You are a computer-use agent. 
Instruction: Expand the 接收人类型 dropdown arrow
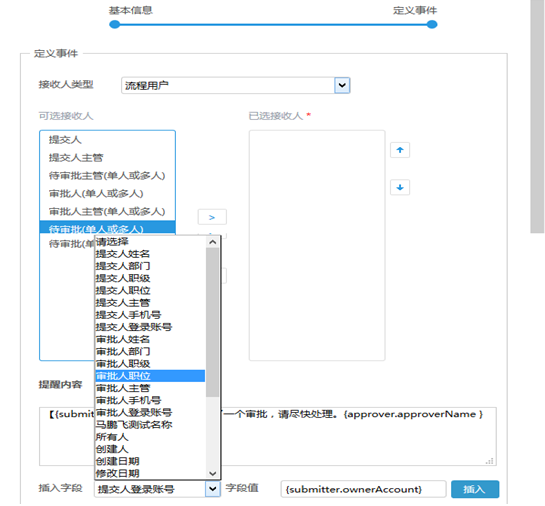[x=342, y=85]
